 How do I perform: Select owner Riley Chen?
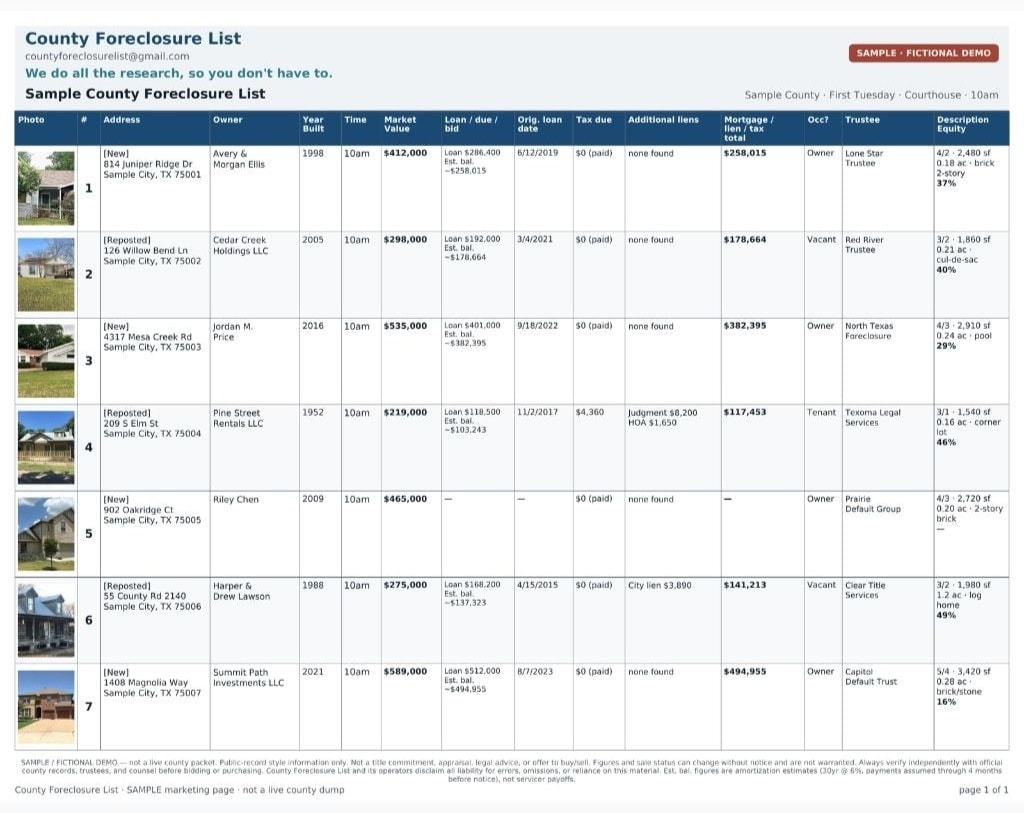[x=236, y=500]
